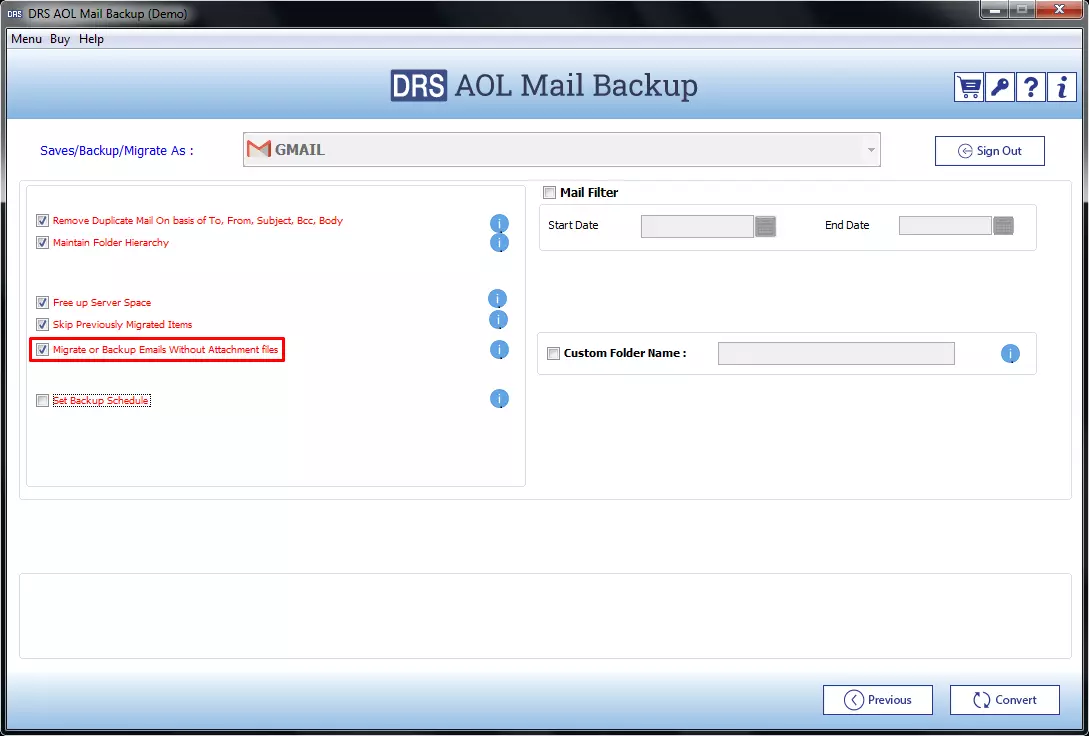
Task: Click the about info icon in header
Action: (x=1062, y=87)
